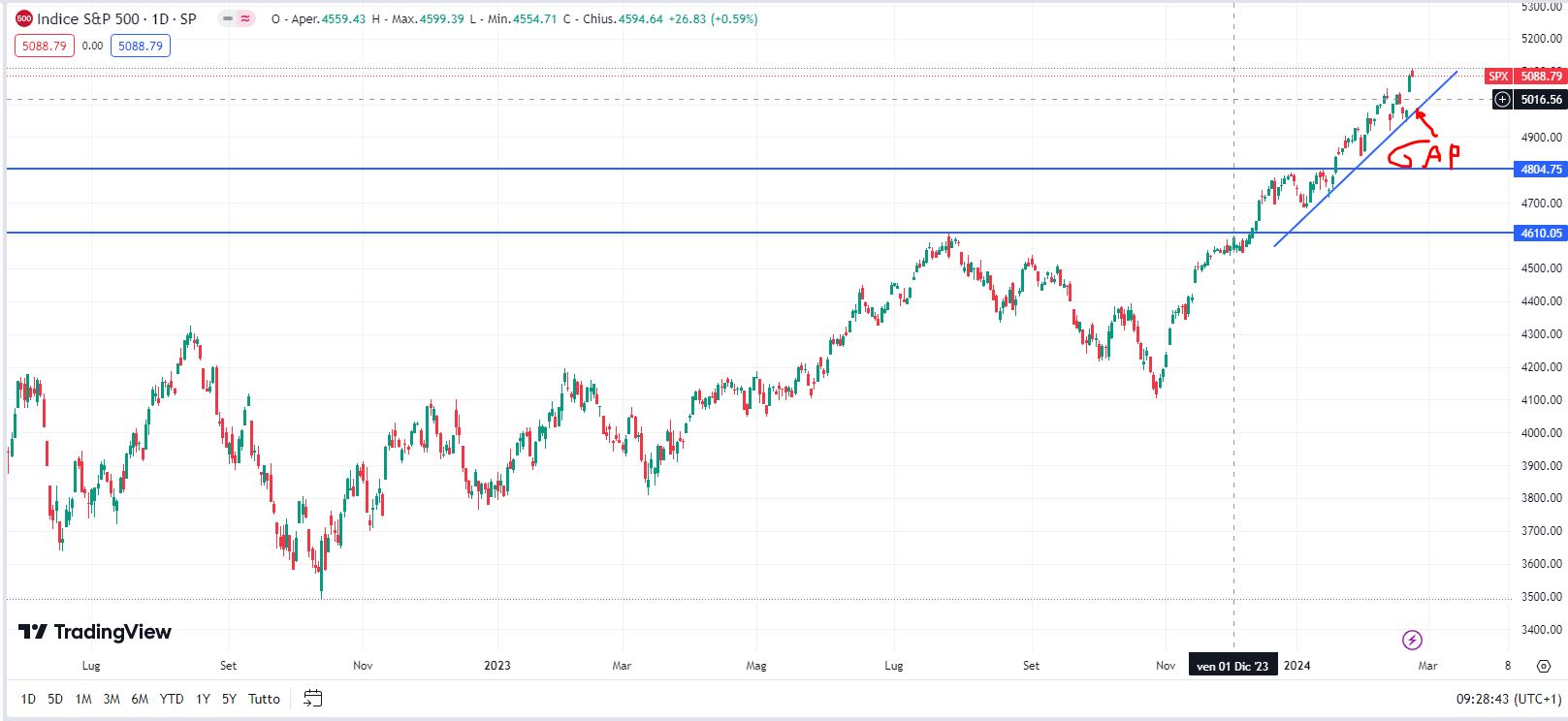
Task: Click the purple lightning bolt icon
Action: tap(1412, 640)
